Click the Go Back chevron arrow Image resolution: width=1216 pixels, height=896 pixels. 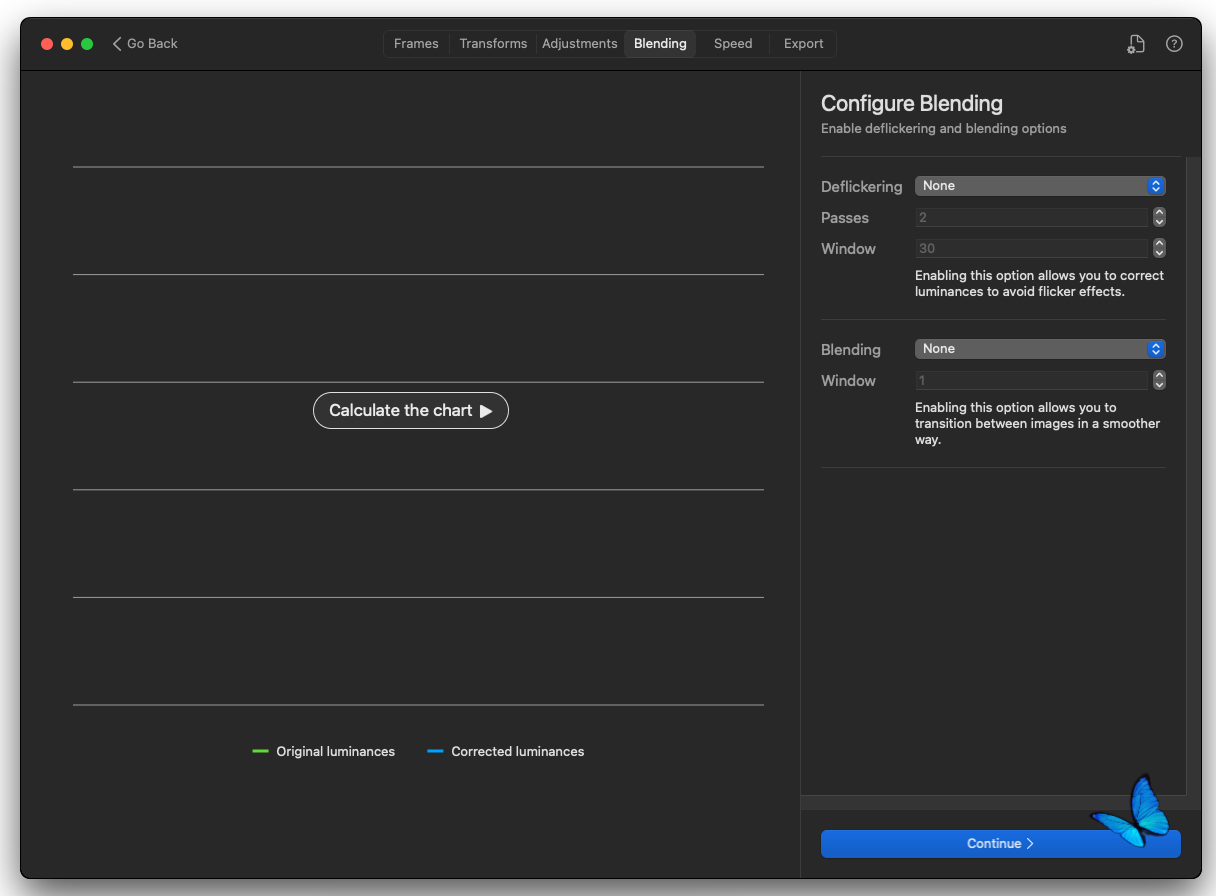[x=117, y=44]
